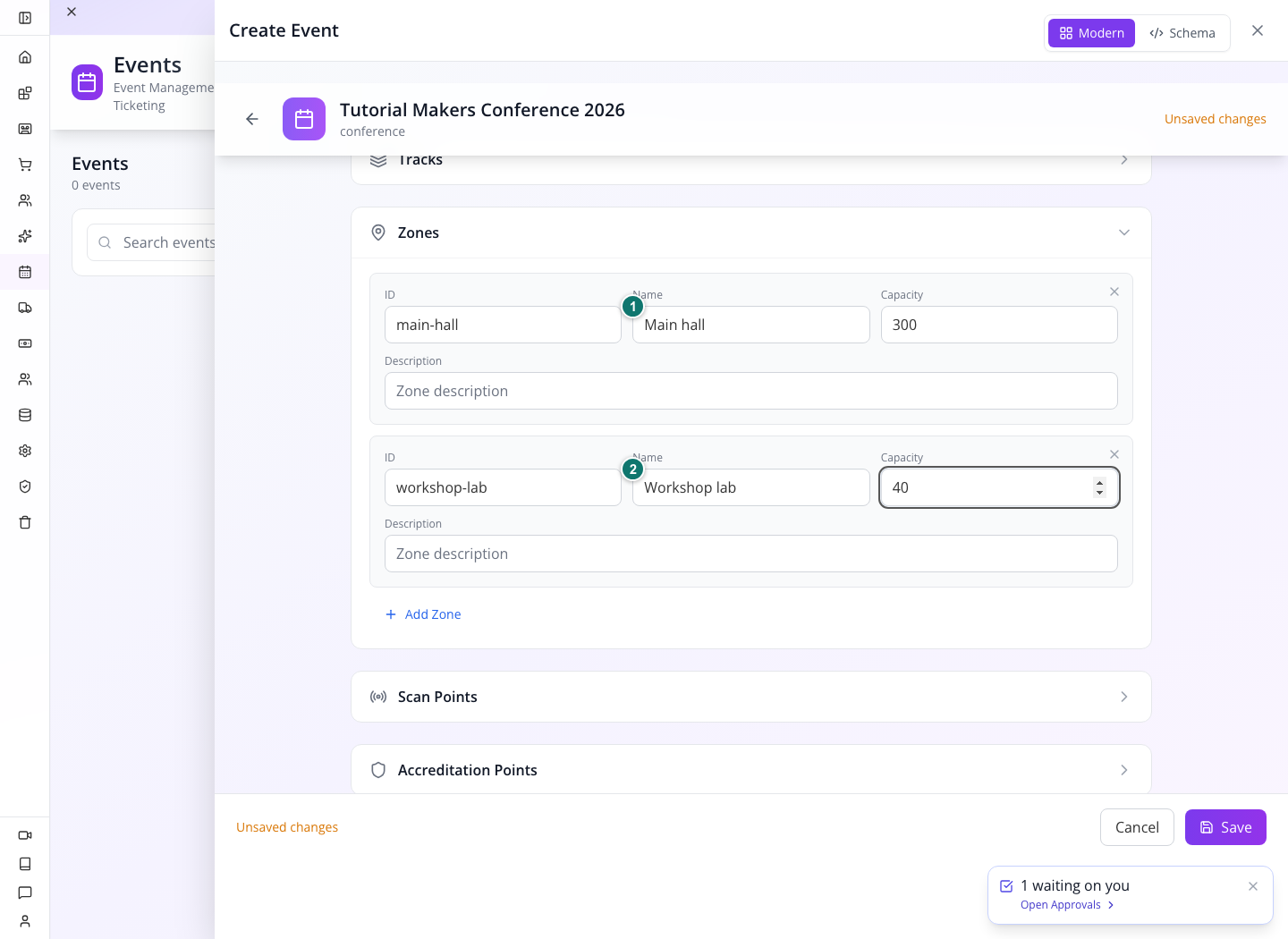Screen dimensions: 1288x939
Task: Remove the main-hall zone
Action: [1114, 292]
